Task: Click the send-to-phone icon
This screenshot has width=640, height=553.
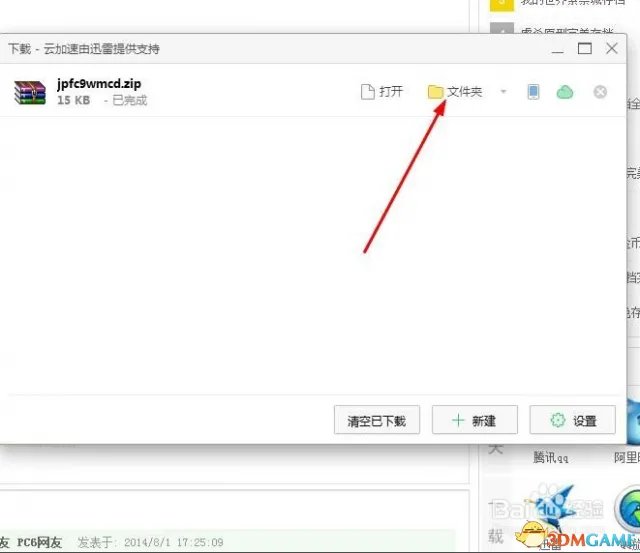Action: [533, 92]
